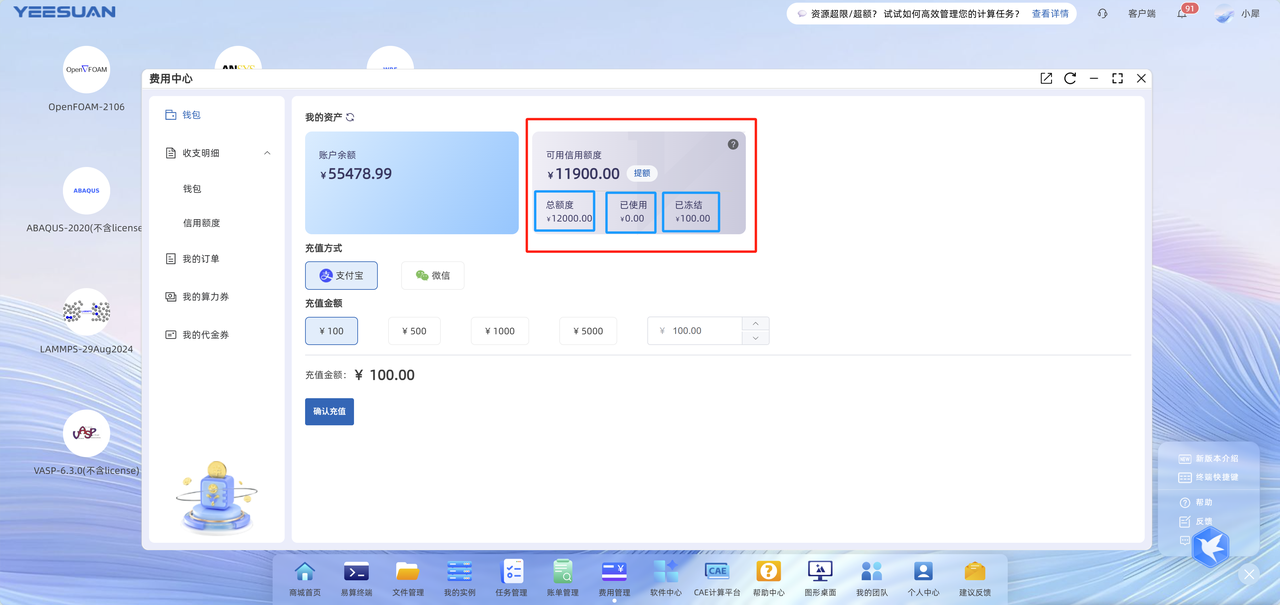Select 微信 as recharge method
Viewport: 1280px width, 605px height.
pos(433,275)
